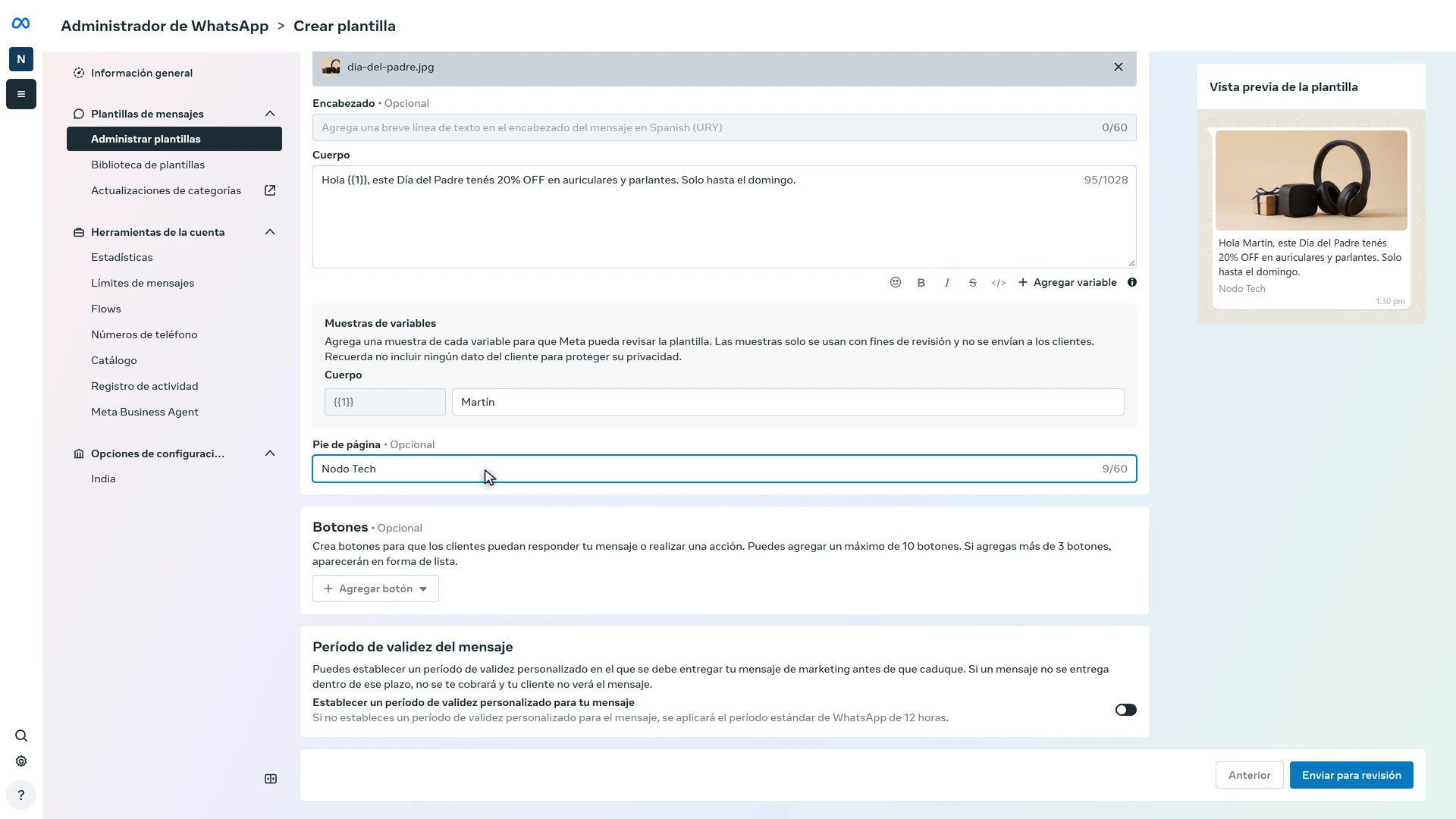Image resolution: width=1456 pixels, height=819 pixels.
Task: Select India configuration option
Action: [103, 479]
